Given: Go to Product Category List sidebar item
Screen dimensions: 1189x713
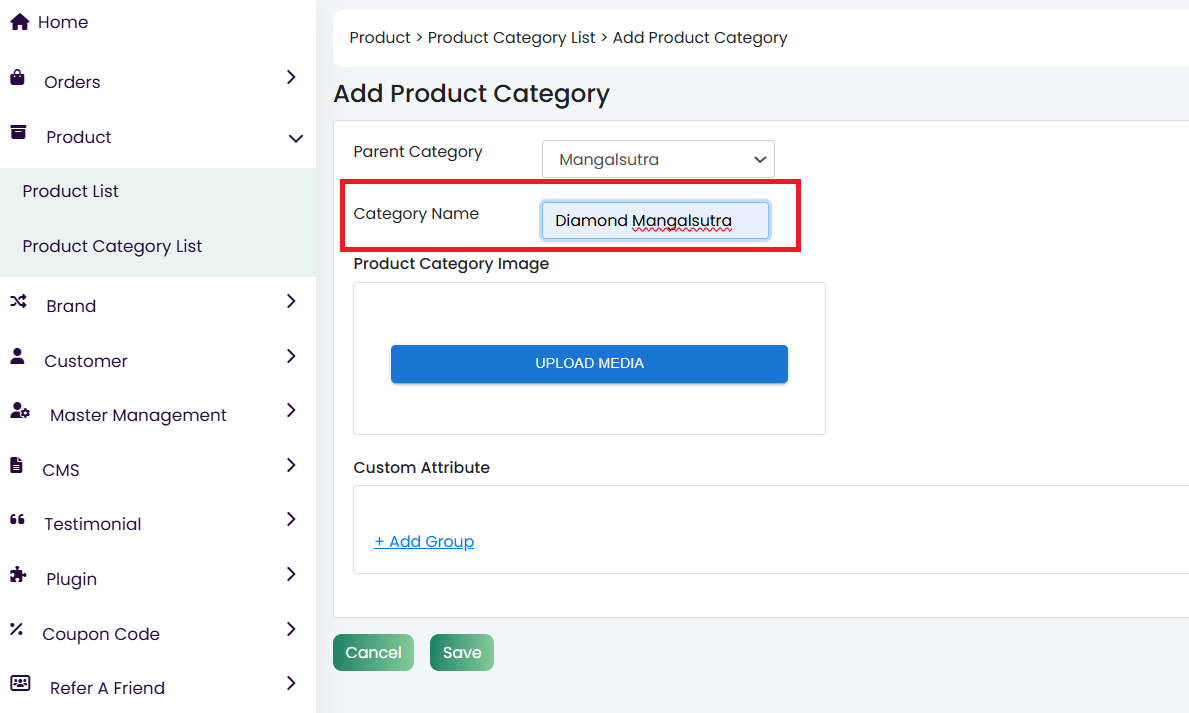Looking at the screenshot, I should pos(112,246).
